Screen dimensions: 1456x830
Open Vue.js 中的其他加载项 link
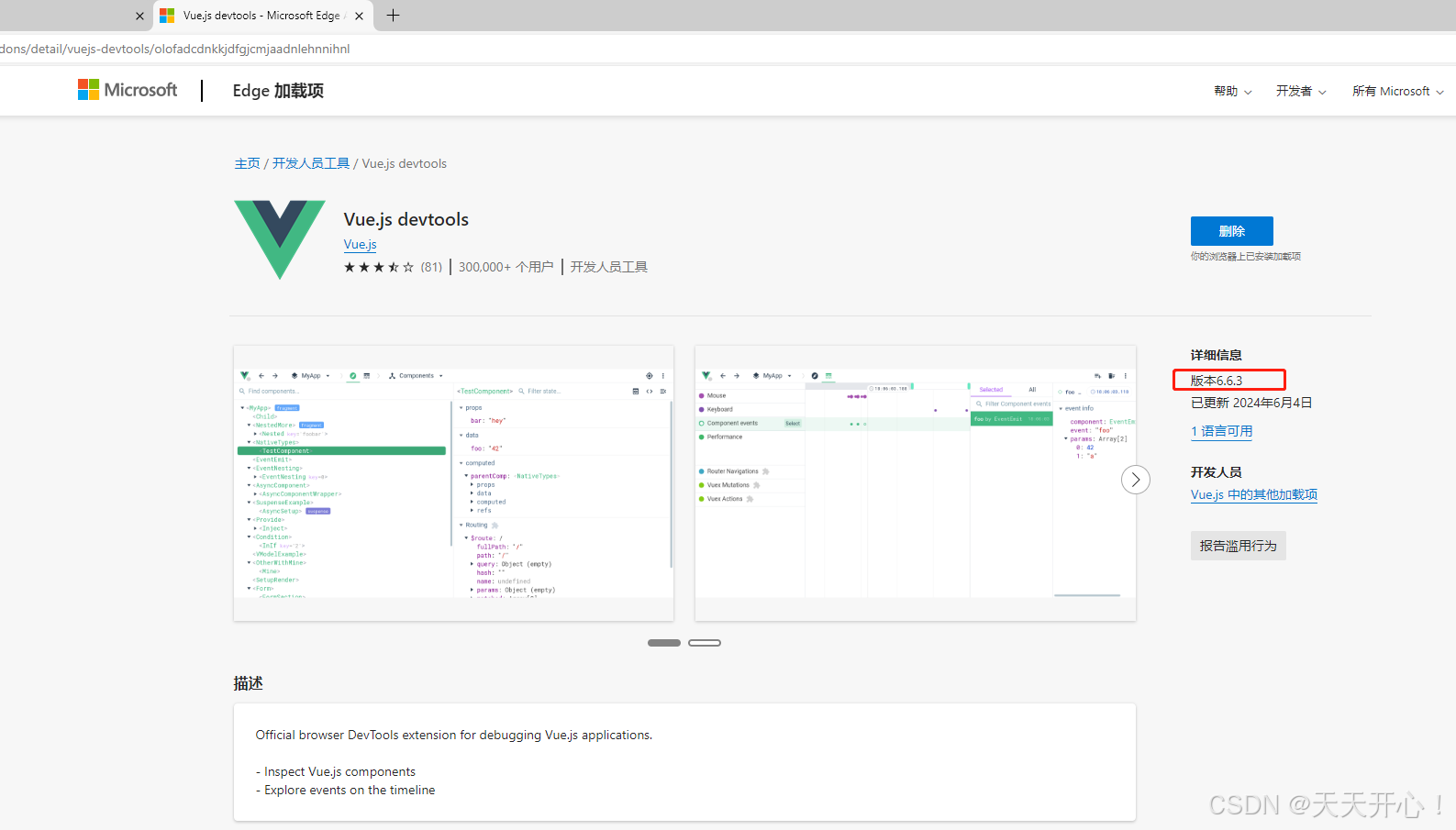tap(1254, 494)
